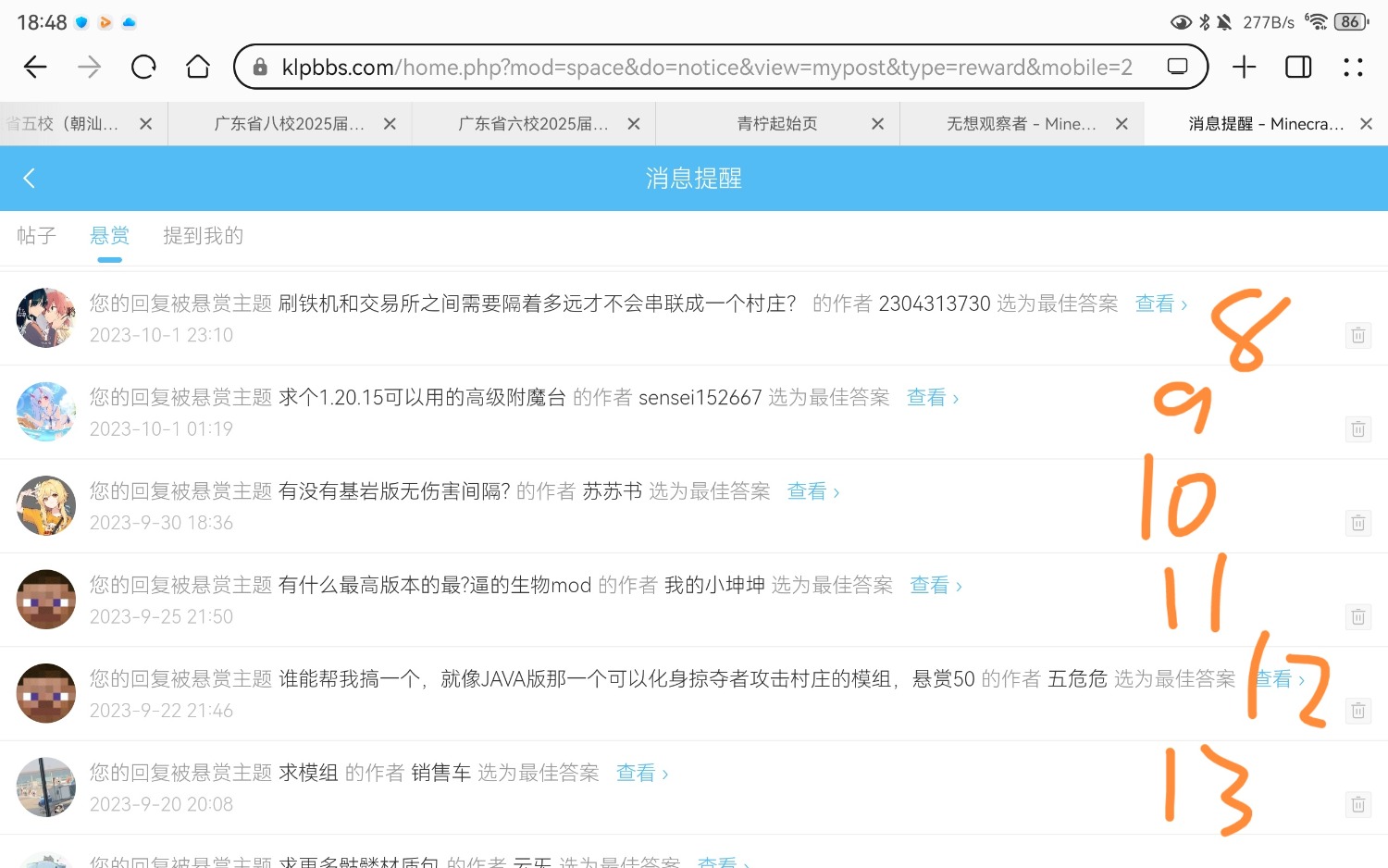Click 查看 for the 高级附魔台 reward post
This screenshot has height=868, width=1388.
[932, 397]
